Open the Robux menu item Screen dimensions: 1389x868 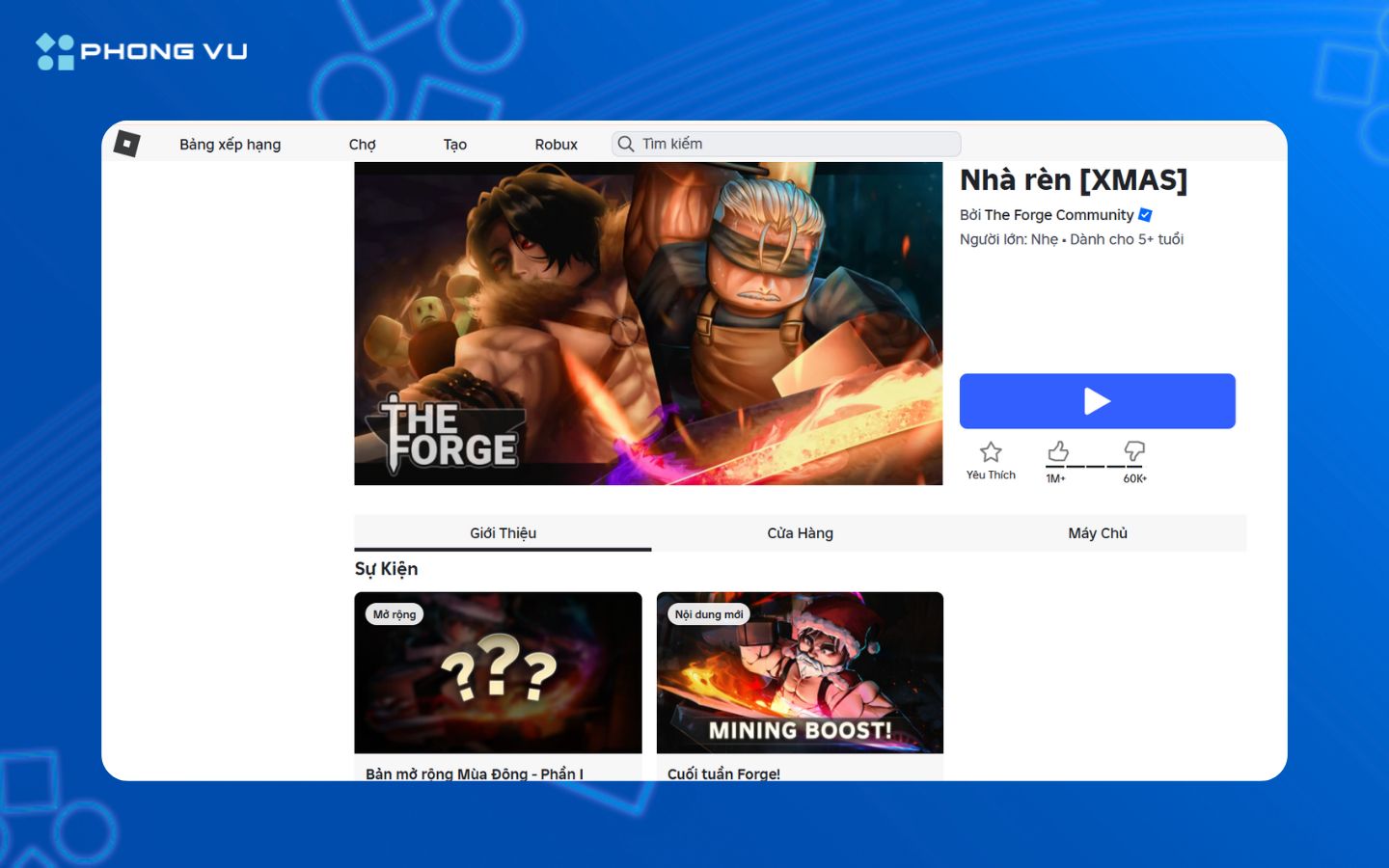557,145
